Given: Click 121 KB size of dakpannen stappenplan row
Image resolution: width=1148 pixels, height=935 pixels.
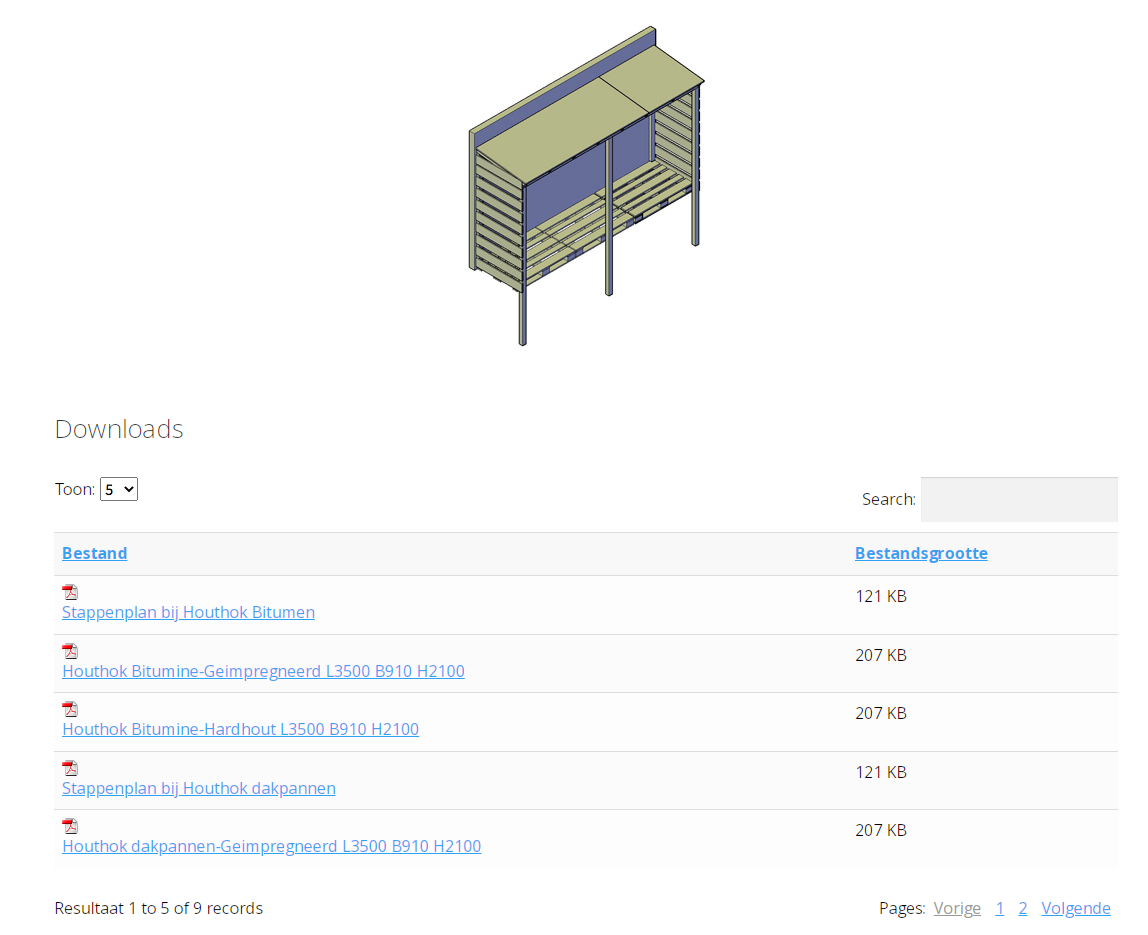Looking at the screenshot, I should tap(881, 772).
